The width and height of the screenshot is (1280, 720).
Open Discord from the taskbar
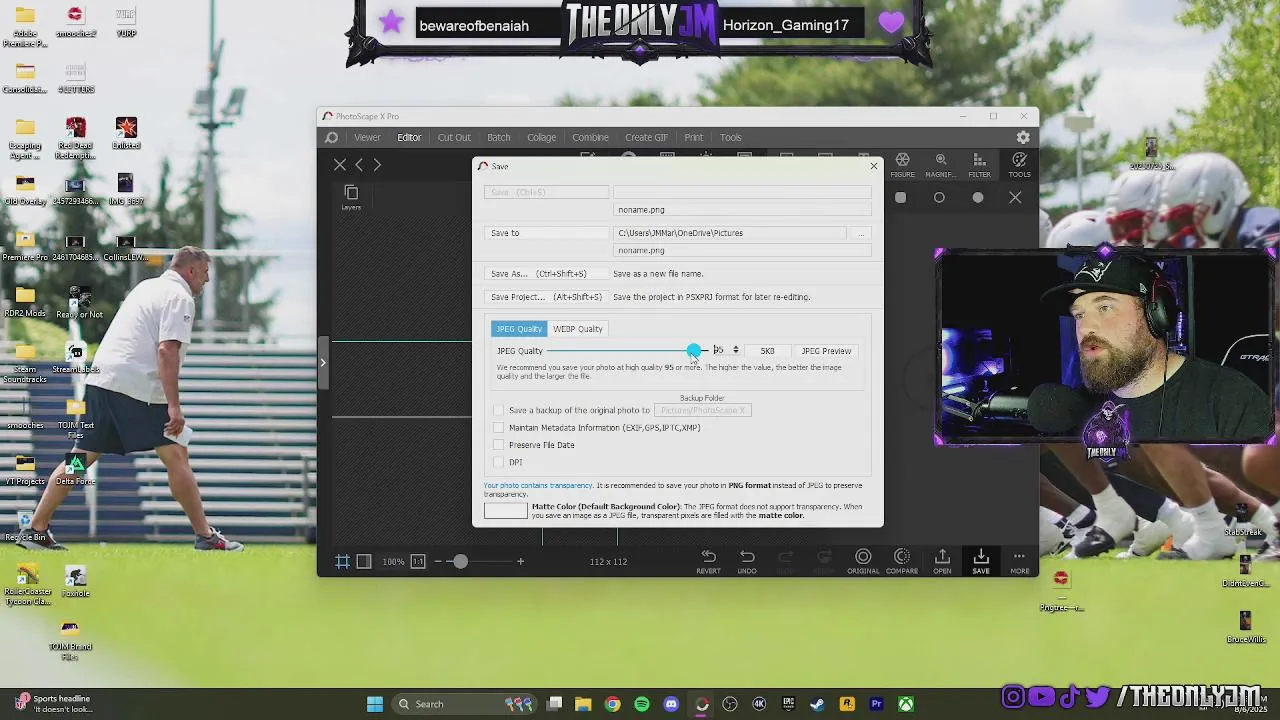[671, 704]
